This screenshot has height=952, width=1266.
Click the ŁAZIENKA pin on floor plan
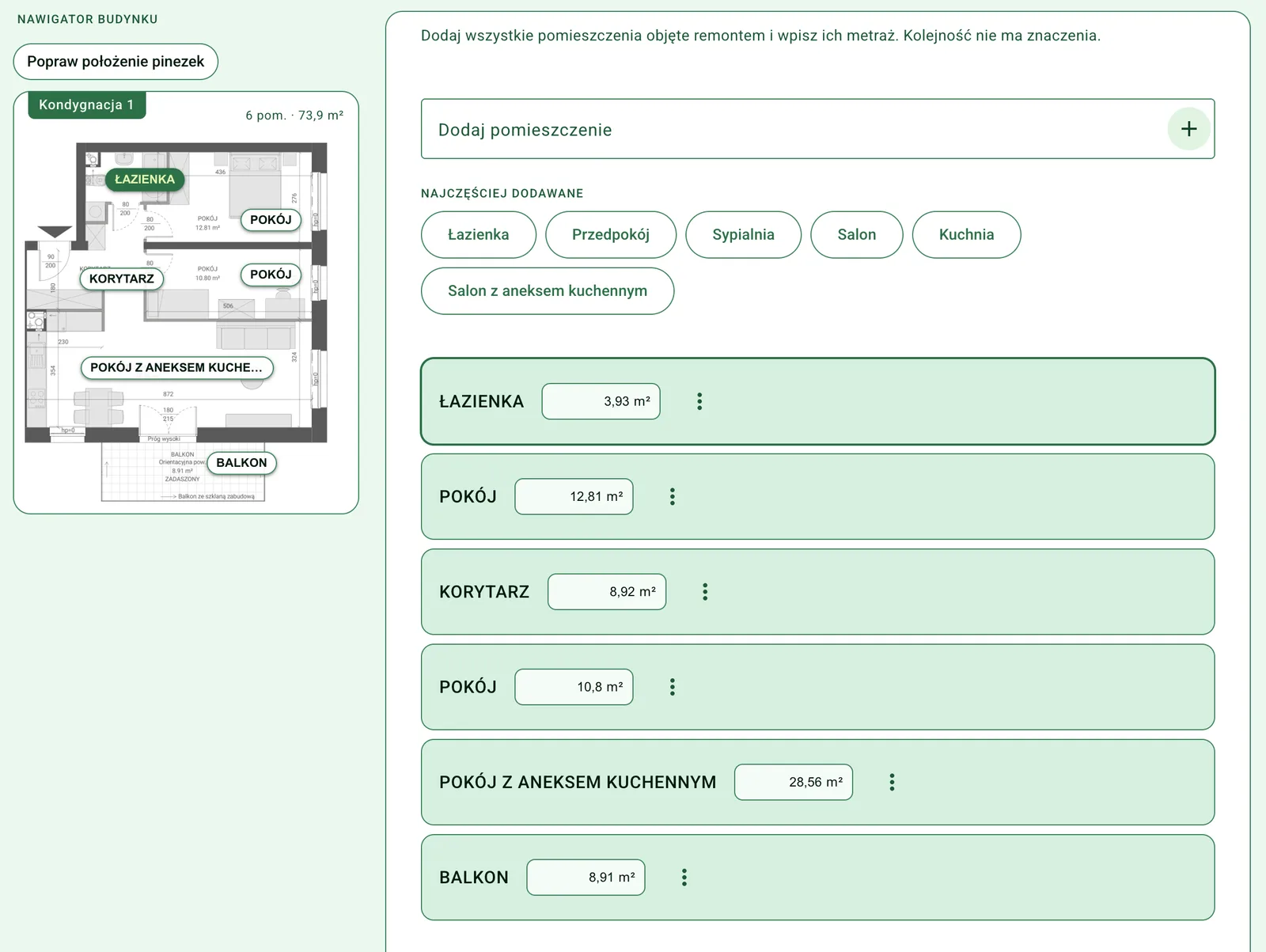[x=145, y=180]
